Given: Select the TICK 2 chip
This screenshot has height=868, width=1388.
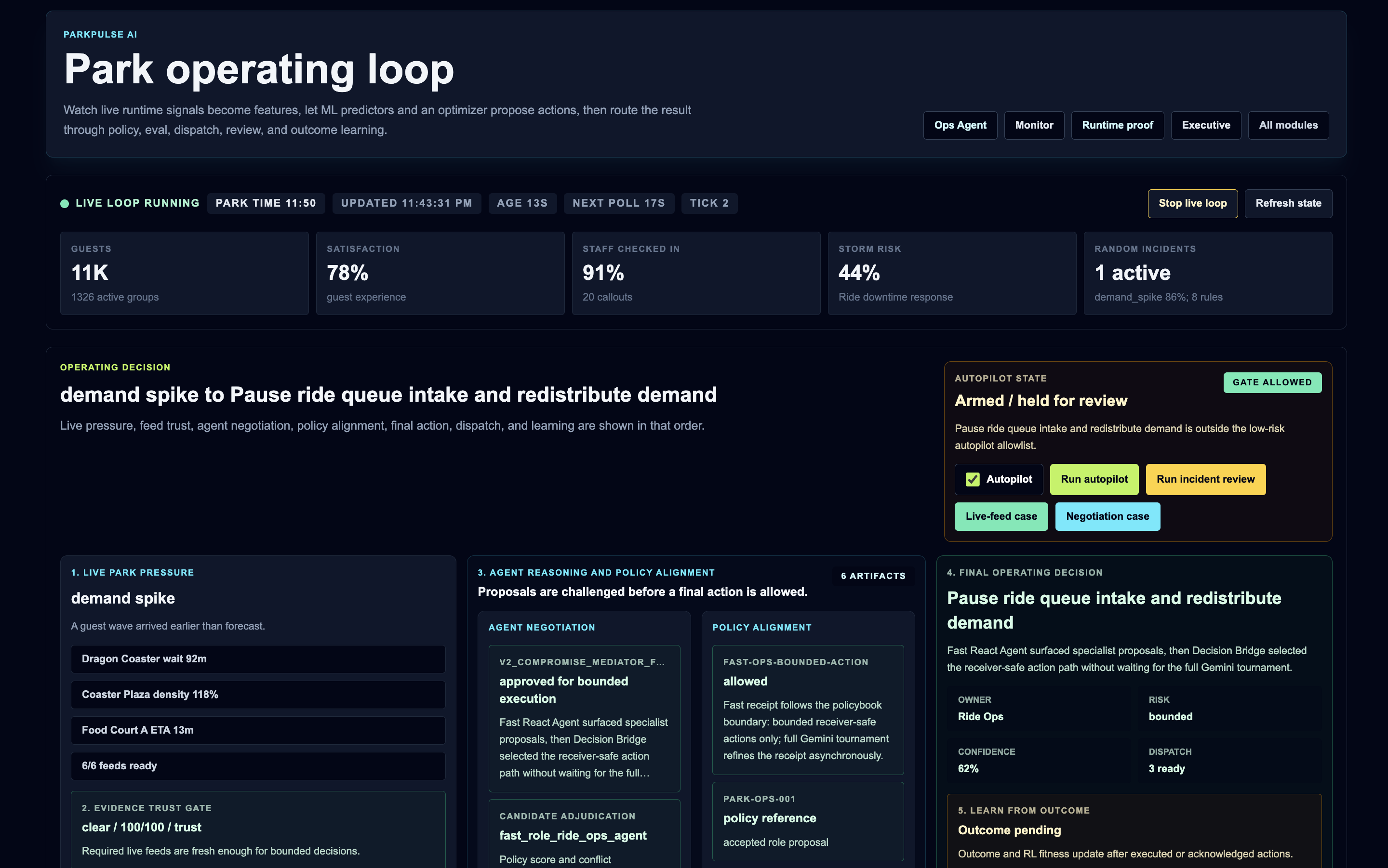Looking at the screenshot, I should (x=709, y=203).
